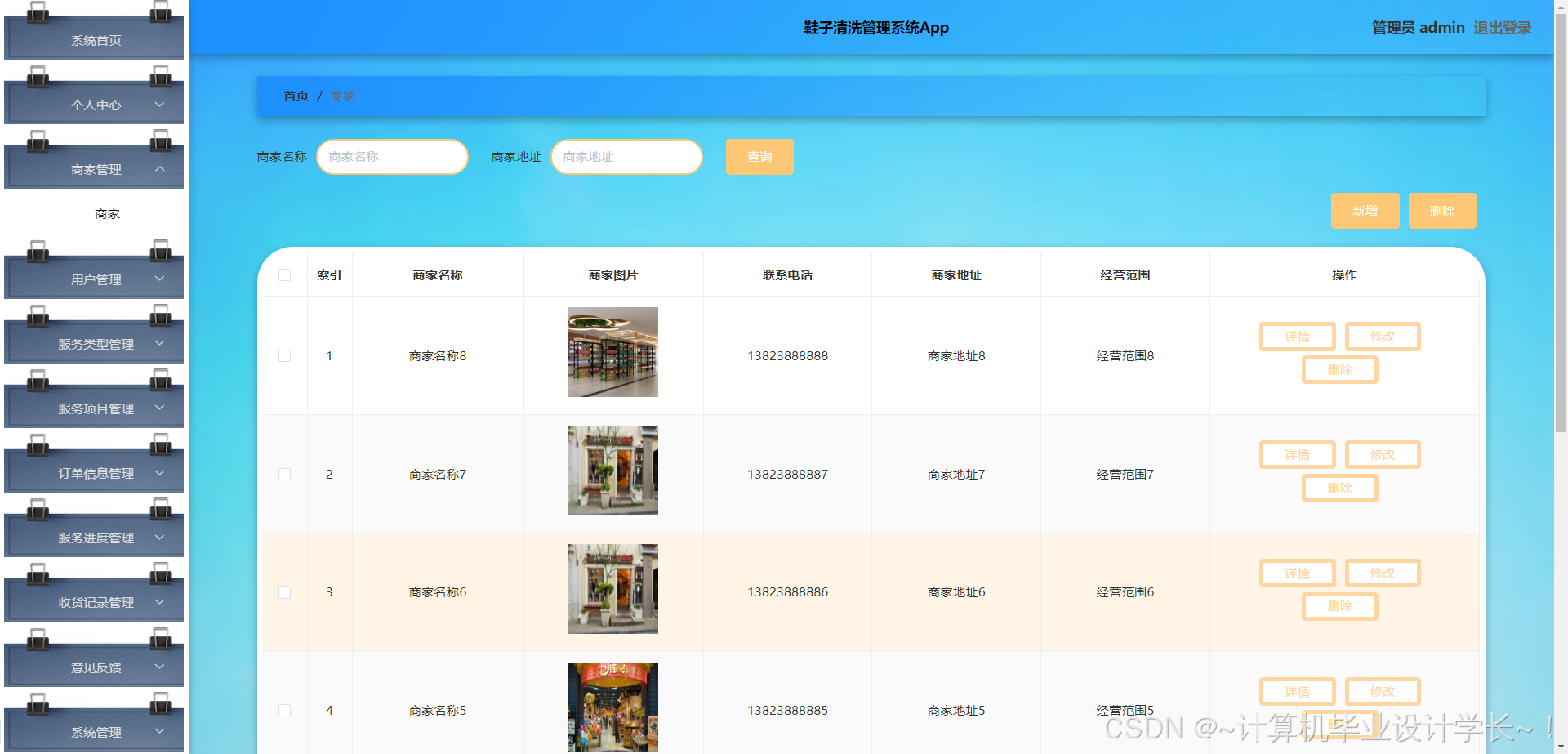Click 退出登录 to log out

[1502, 27]
